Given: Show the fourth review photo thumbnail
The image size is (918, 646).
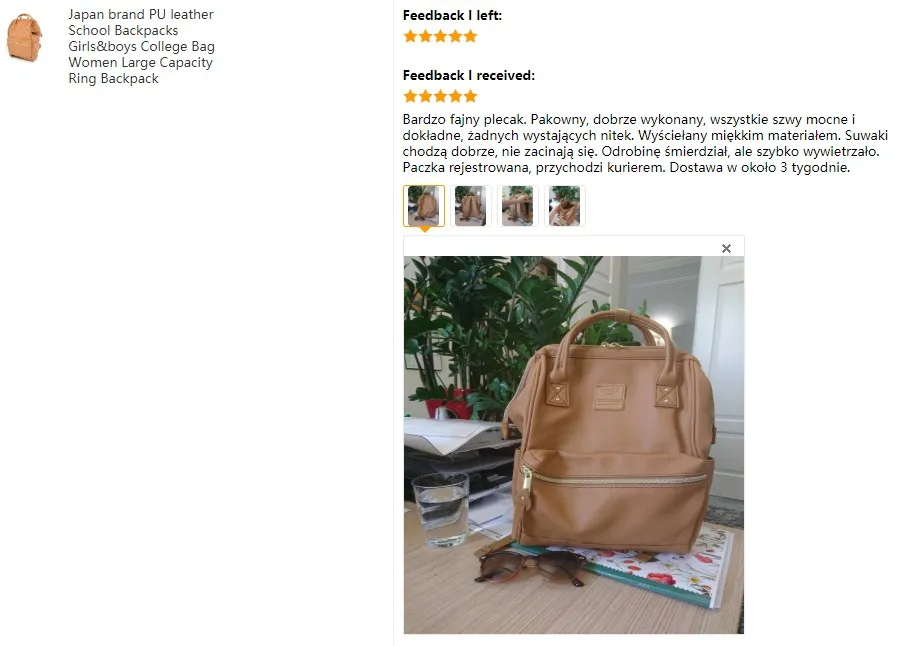Looking at the screenshot, I should pos(564,206).
